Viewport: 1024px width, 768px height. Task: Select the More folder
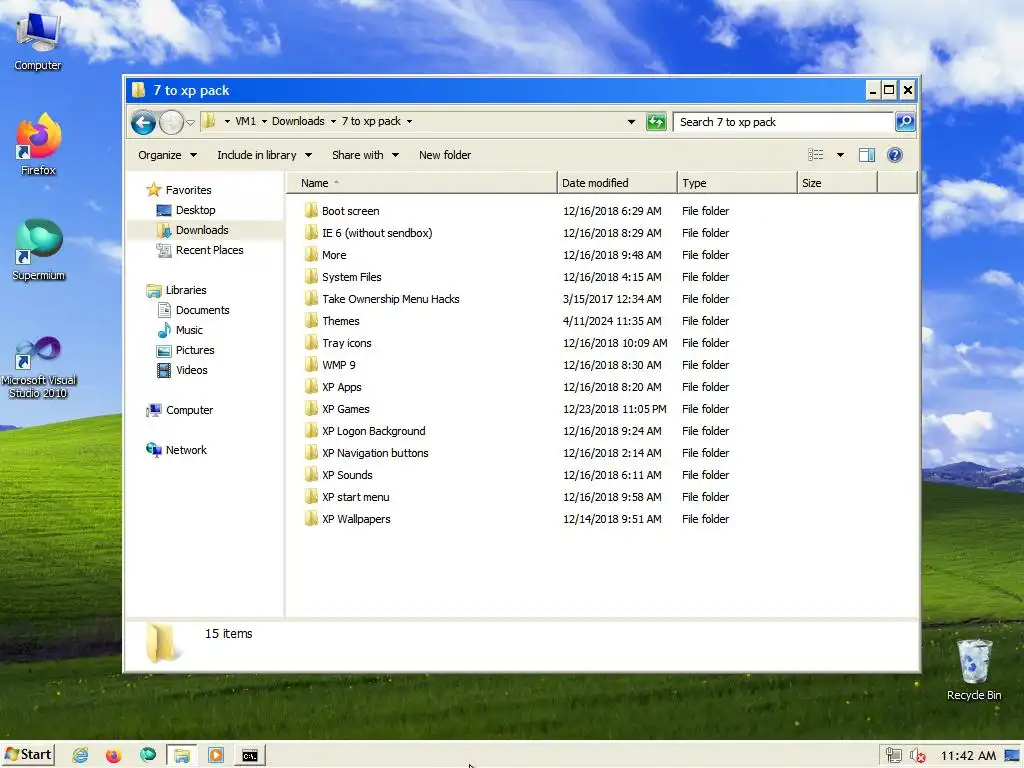334,255
